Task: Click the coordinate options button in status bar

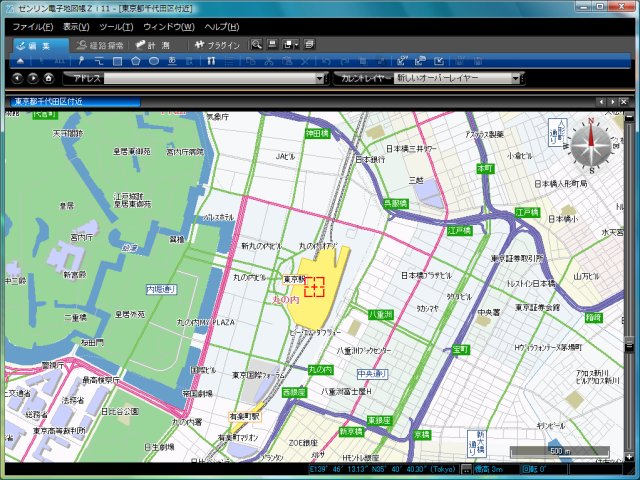Action: pyautogui.click(x=466, y=470)
